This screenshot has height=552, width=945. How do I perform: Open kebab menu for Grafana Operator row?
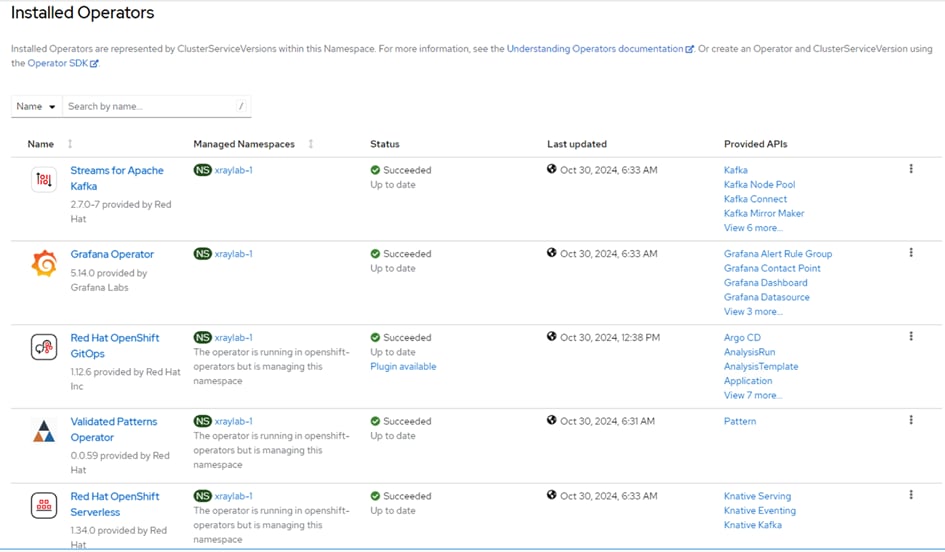(911, 252)
